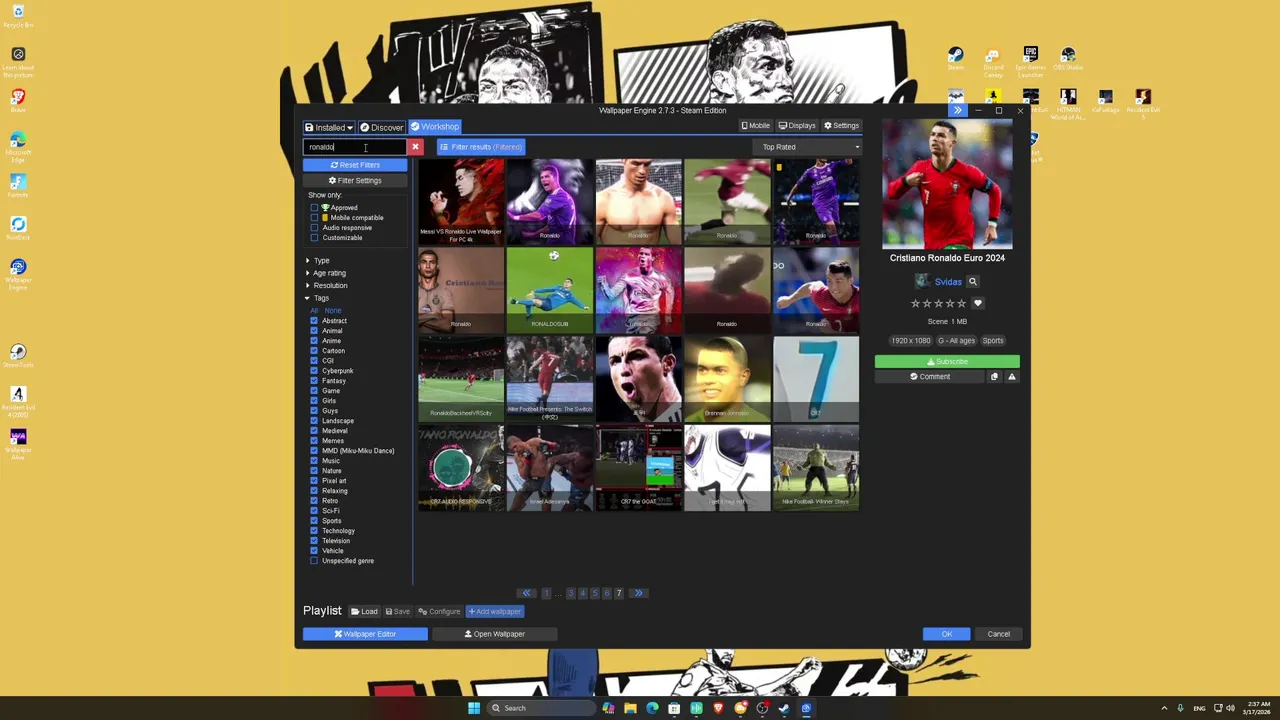Open File Explorer from the taskbar
Viewport: 1280px width, 720px height.
pyautogui.click(x=630, y=708)
